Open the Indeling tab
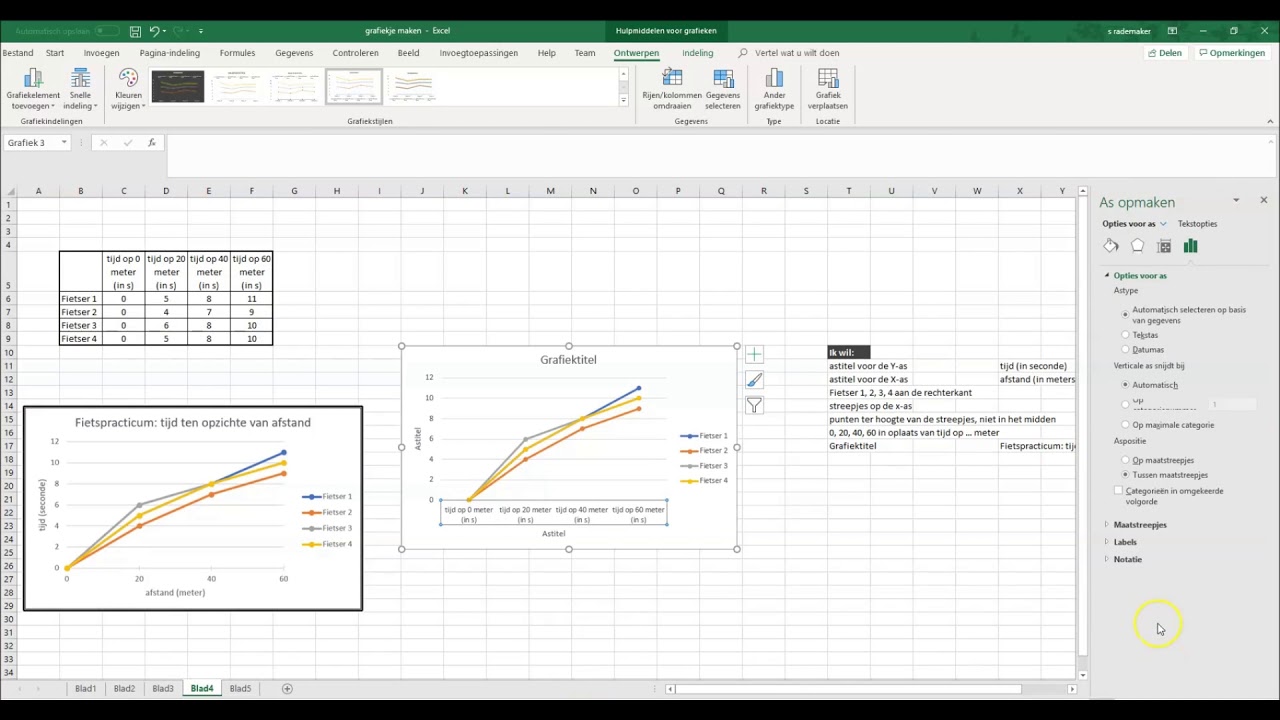The width and height of the screenshot is (1280, 720). point(698,53)
